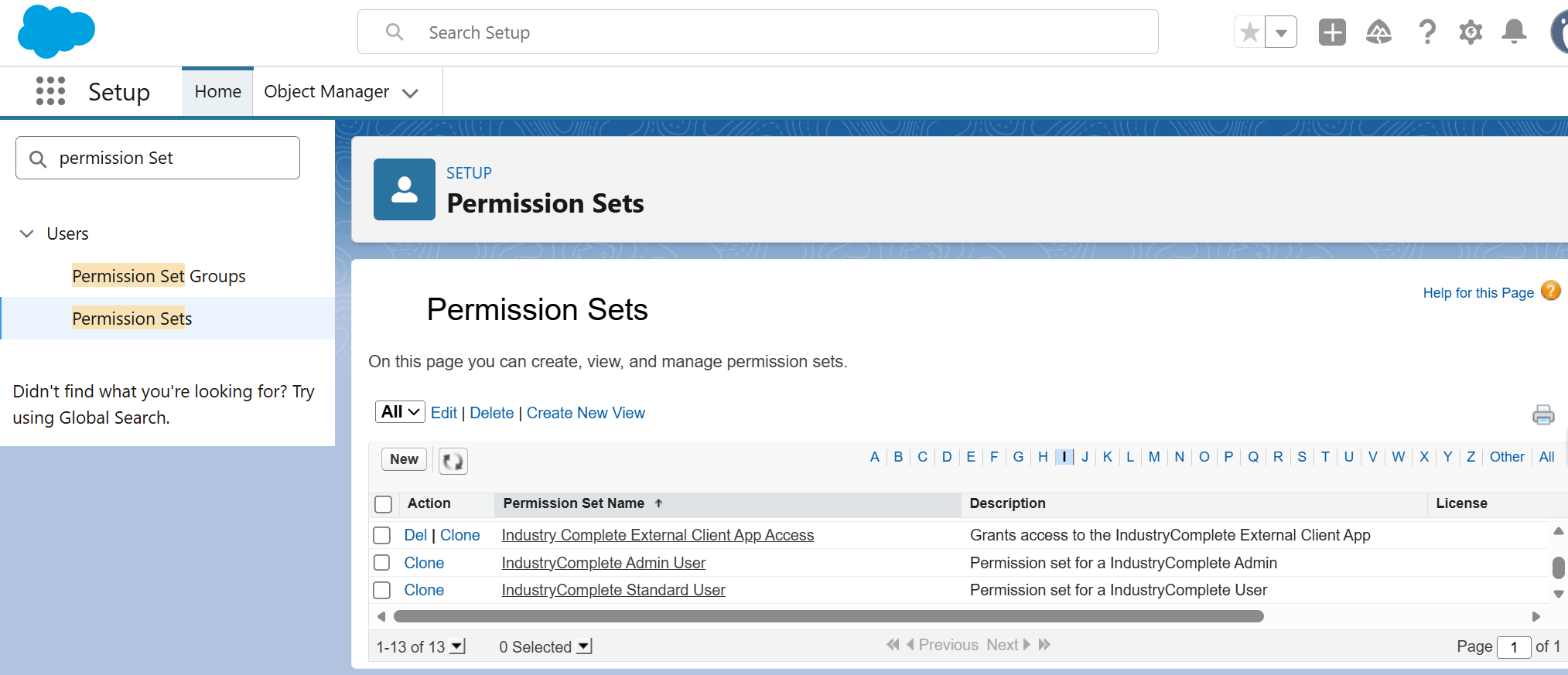1568x675 pixels.
Task: Click Create New View link
Action: pos(586,413)
